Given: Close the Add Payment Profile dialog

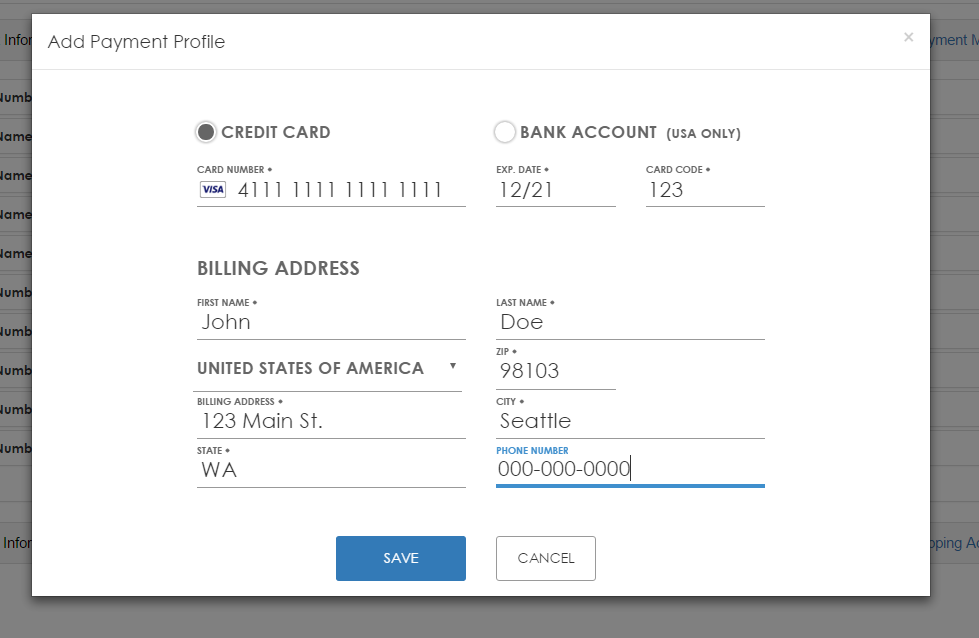Looking at the screenshot, I should click(x=908, y=38).
